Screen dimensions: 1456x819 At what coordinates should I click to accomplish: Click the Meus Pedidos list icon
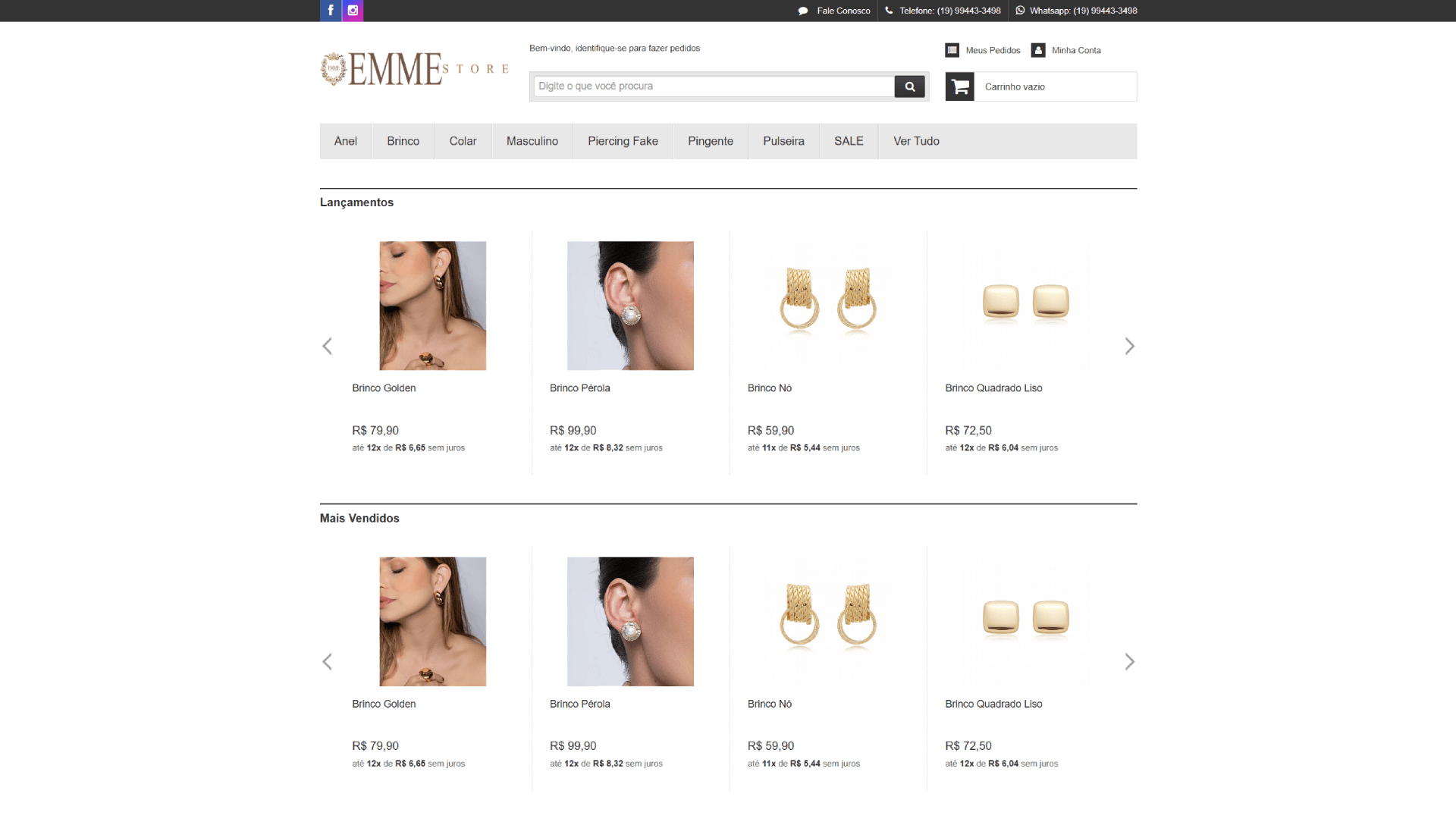(952, 50)
